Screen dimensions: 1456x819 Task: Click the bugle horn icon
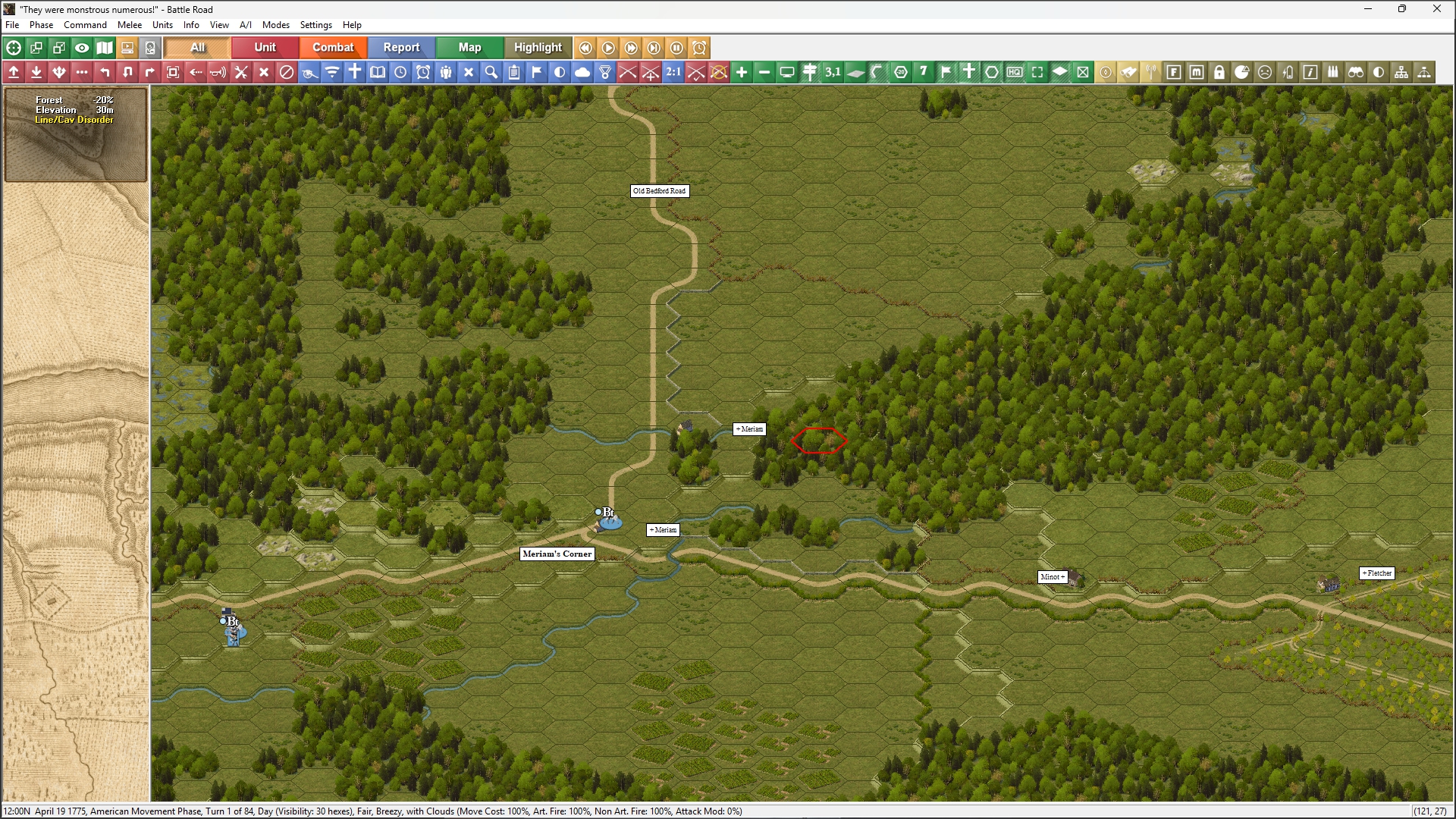coord(218,72)
